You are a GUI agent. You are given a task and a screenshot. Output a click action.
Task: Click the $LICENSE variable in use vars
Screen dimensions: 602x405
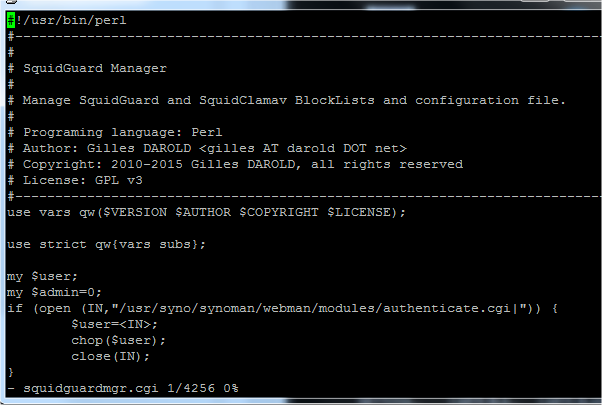click(x=359, y=212)
